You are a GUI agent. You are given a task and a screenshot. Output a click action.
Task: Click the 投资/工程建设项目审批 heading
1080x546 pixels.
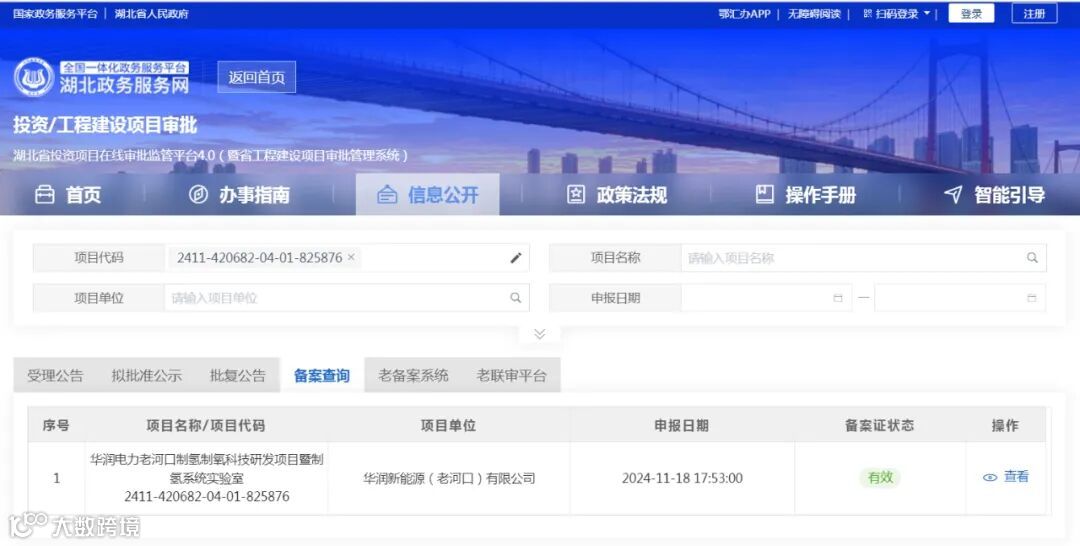(x=105, y=125)
